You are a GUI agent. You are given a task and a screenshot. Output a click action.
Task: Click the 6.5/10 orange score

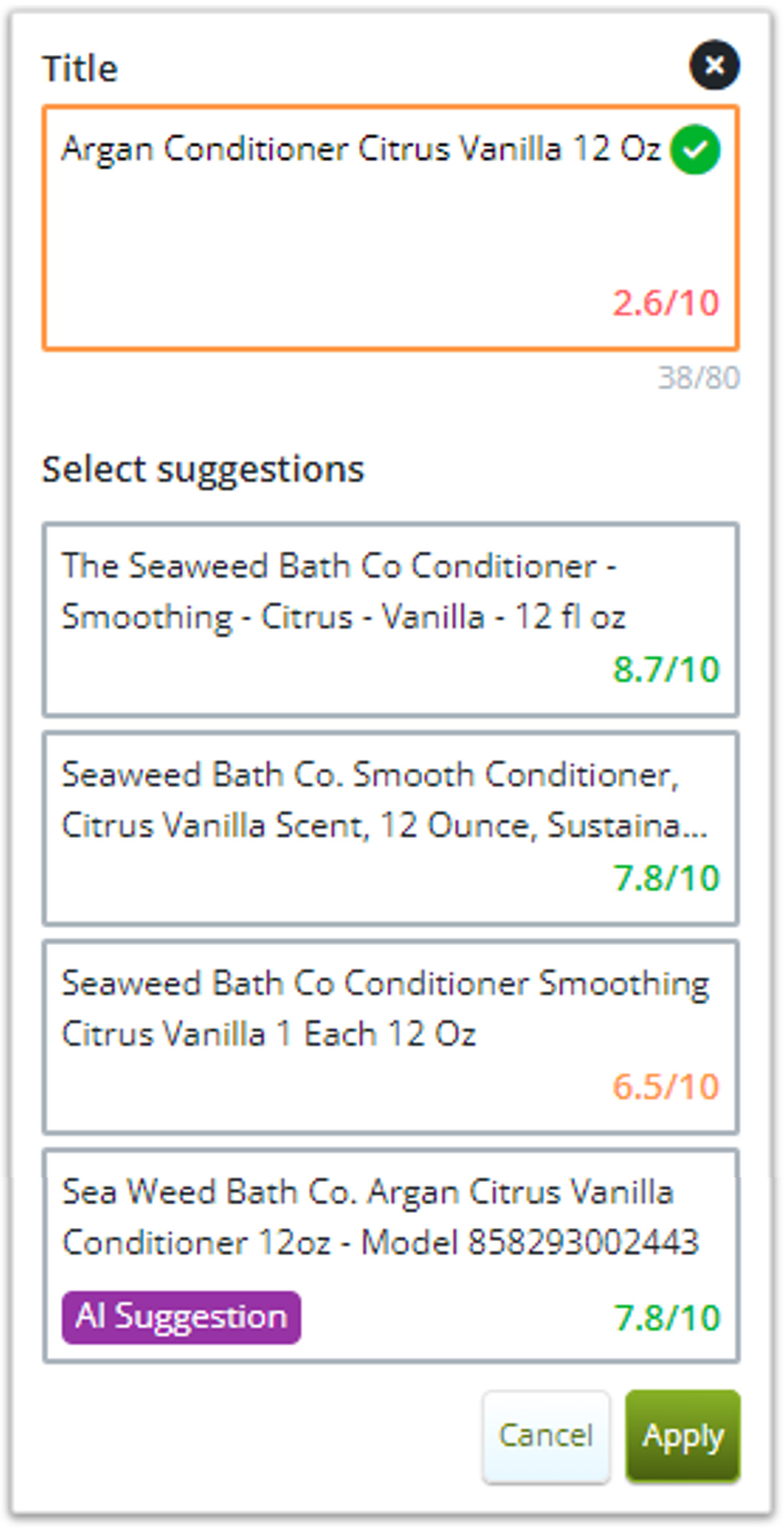tap(665, 1086)
